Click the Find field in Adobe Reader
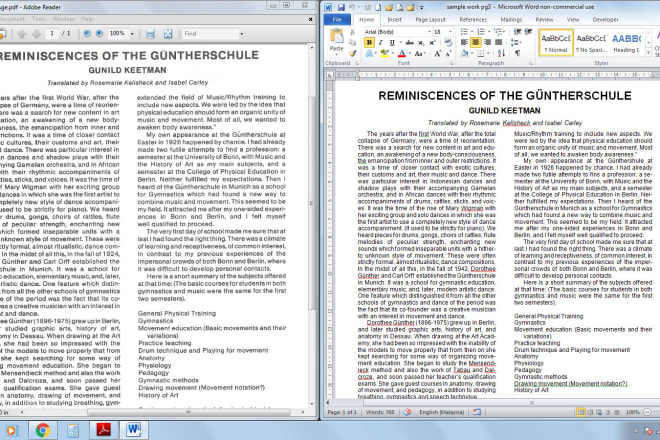 210,34
